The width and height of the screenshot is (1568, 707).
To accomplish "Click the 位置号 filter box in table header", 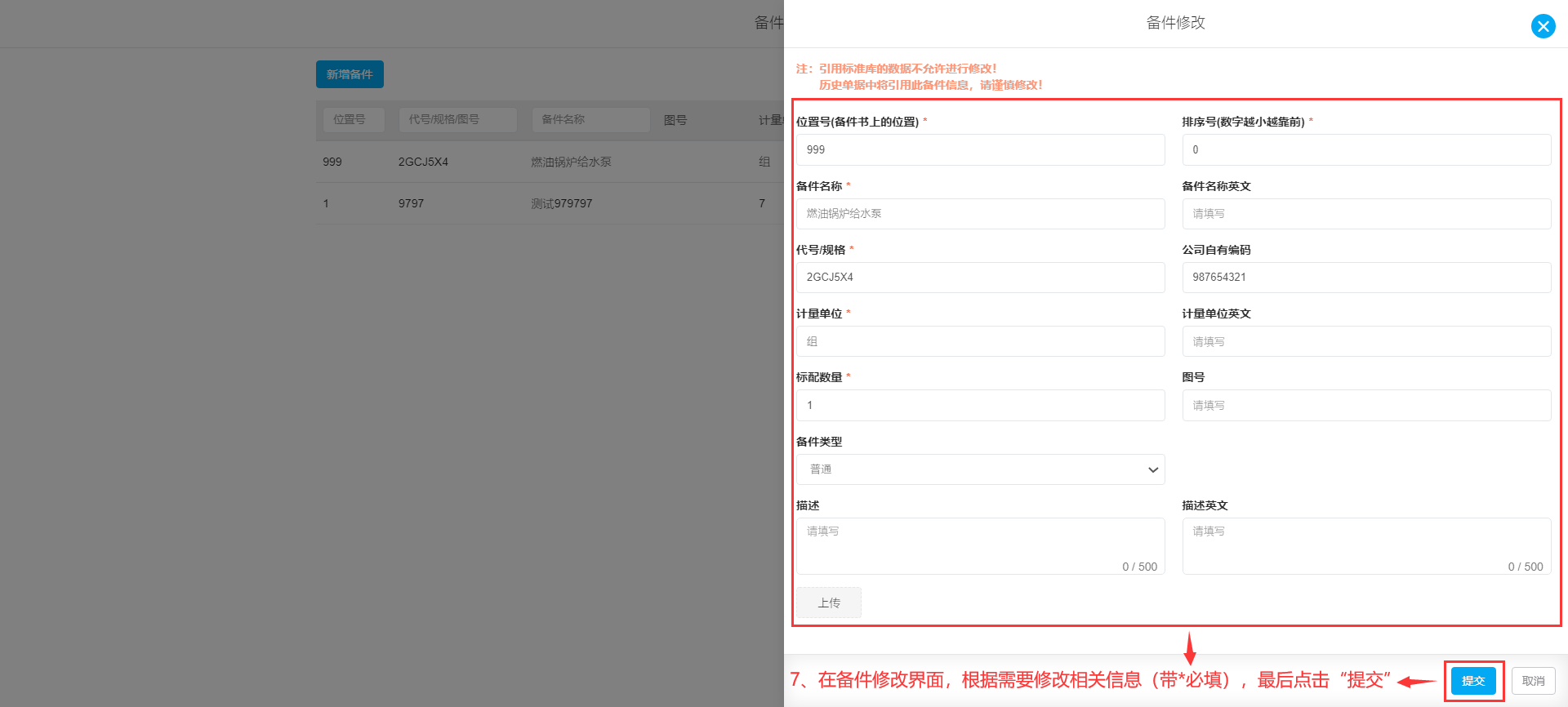I will tap(354, 120).
